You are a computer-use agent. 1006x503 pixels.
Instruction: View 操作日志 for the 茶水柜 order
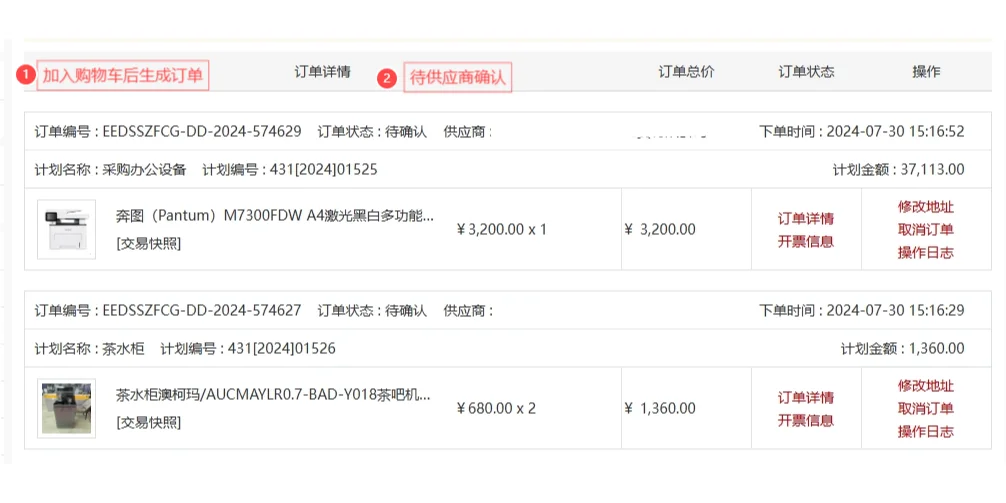(x=926, y=432)
